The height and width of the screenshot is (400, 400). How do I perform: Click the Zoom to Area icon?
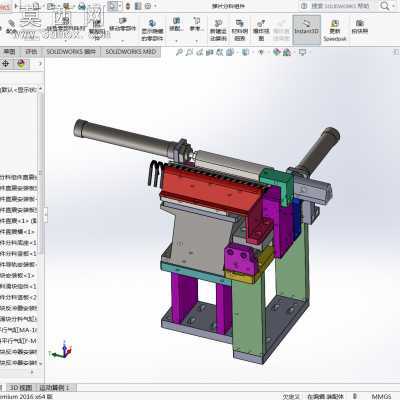pyautogui.click(x=189, y=52)
